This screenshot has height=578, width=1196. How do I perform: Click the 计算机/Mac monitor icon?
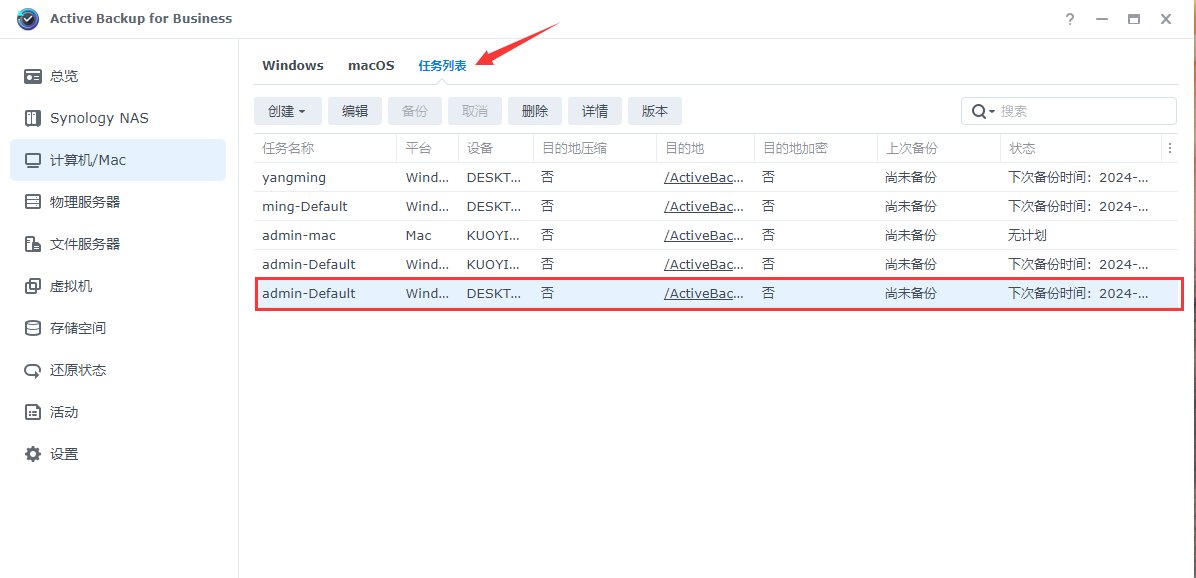click(33, 160)
